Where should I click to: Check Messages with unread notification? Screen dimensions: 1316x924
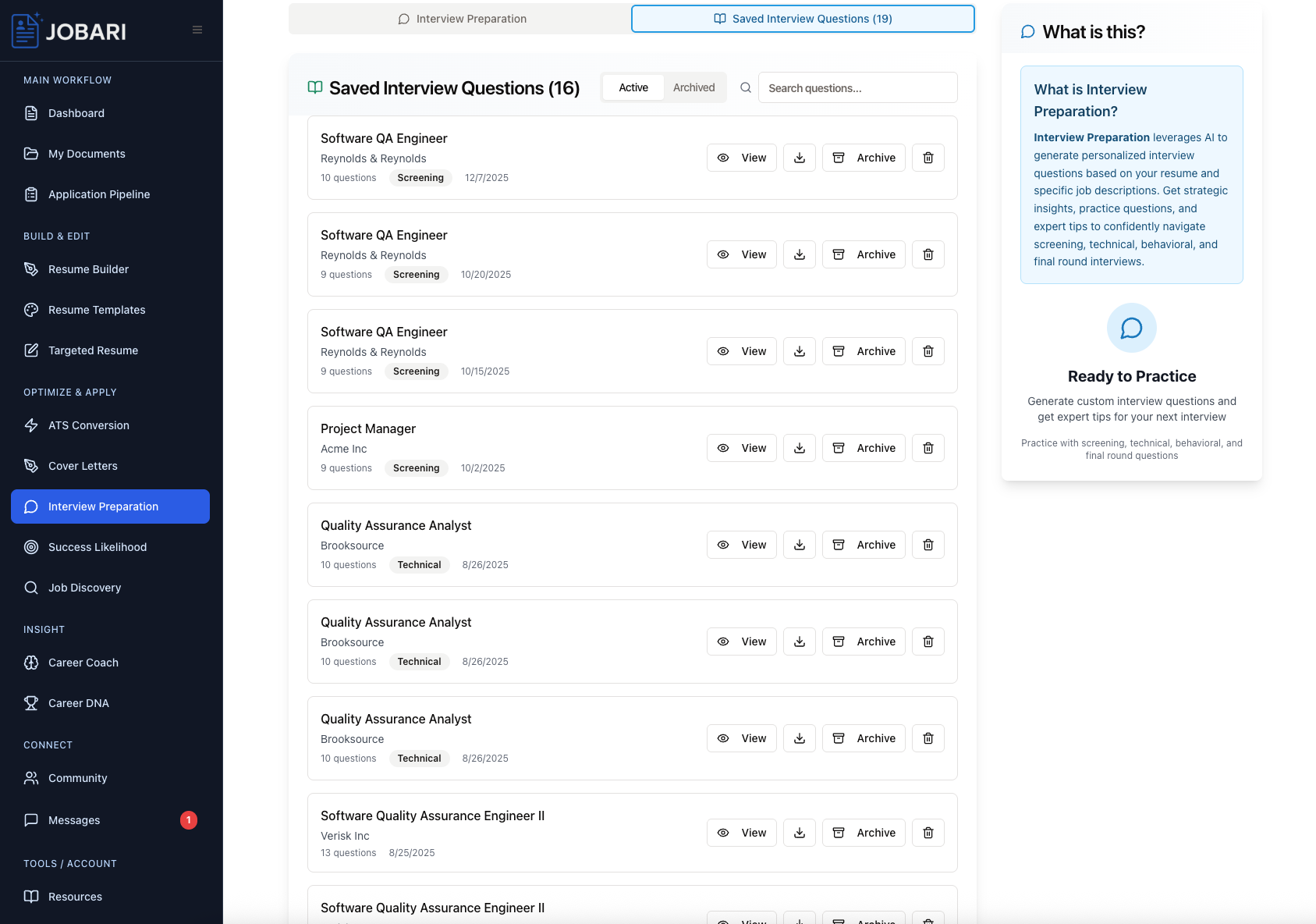coord(74,820)
